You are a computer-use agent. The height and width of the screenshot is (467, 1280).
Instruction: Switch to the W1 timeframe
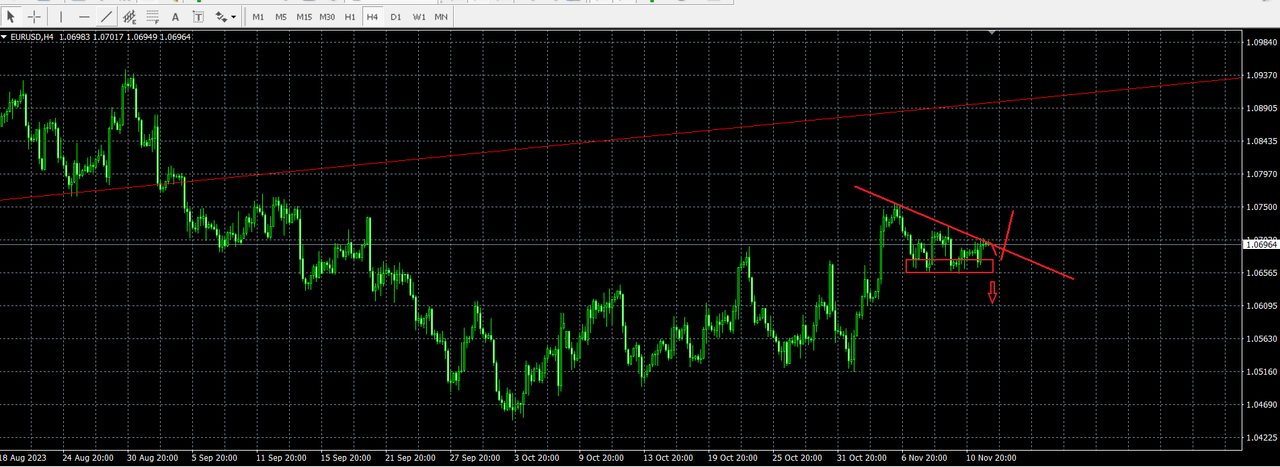click(x=419, y=16)
